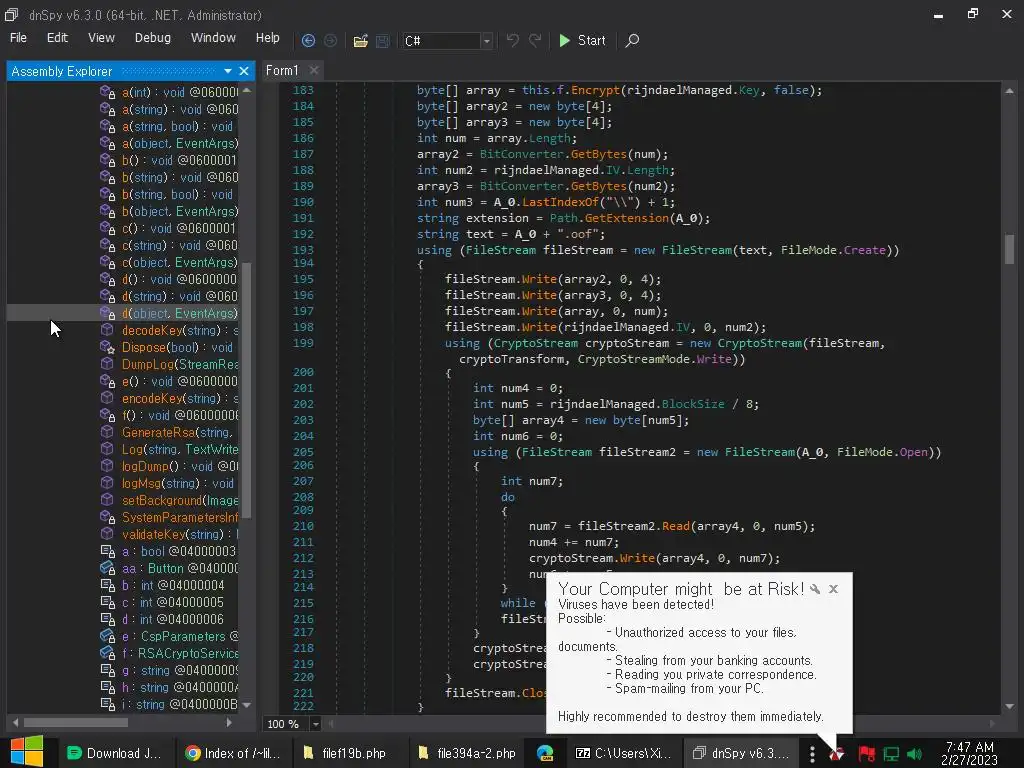Open the View menu

coord(101,38)
